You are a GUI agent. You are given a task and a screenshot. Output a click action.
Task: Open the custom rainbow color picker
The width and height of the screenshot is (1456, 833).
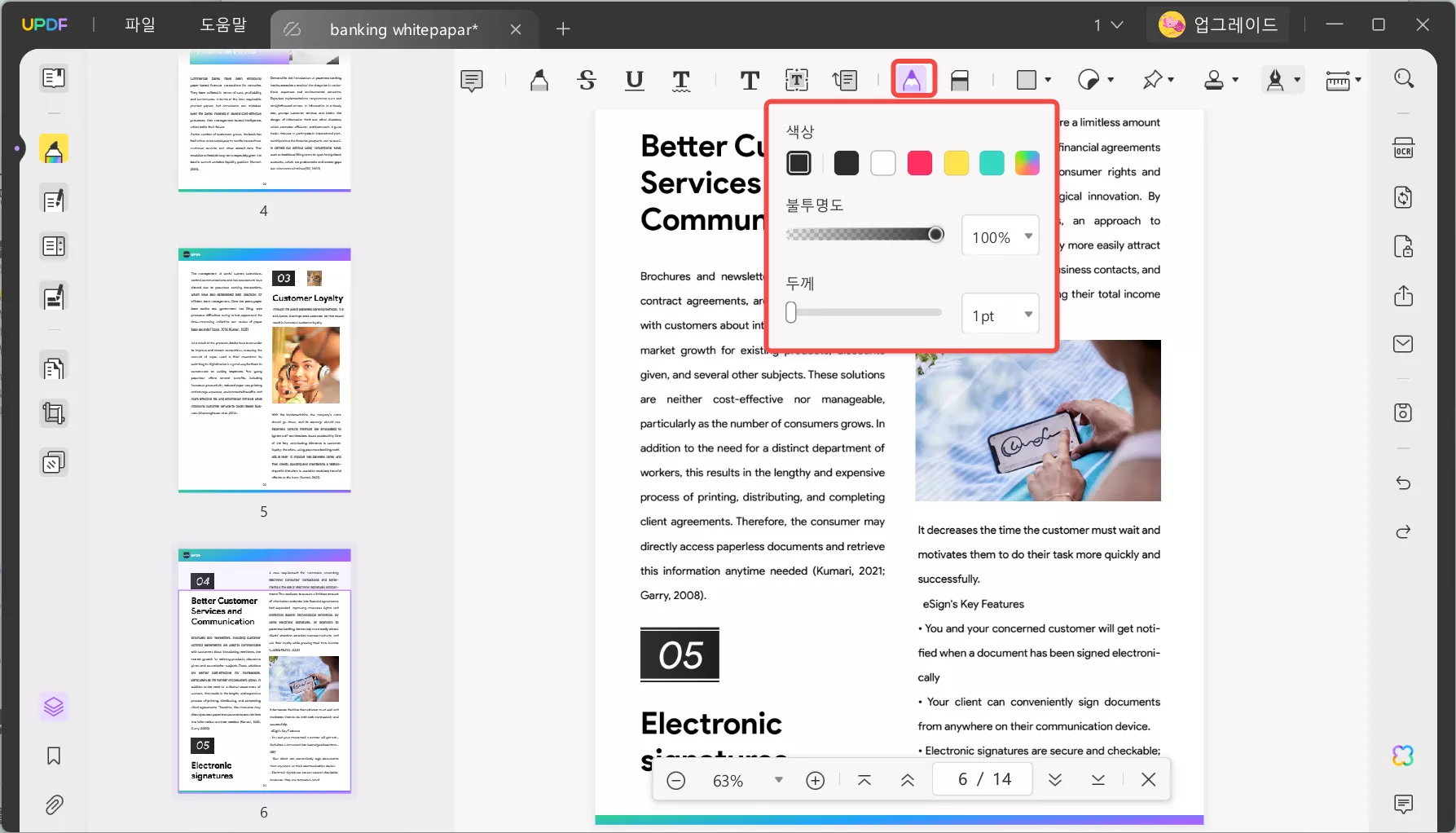[x=1027, y=163]
